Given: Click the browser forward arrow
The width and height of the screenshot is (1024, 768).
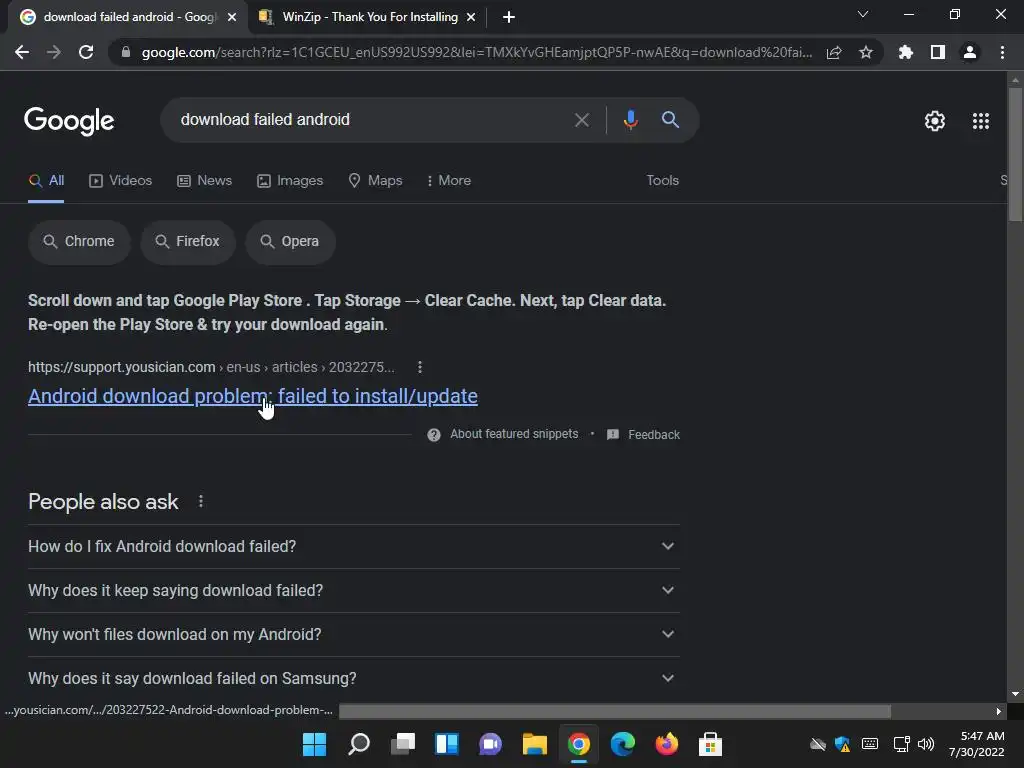Looking at the screenshot, I should pos(54,52).
